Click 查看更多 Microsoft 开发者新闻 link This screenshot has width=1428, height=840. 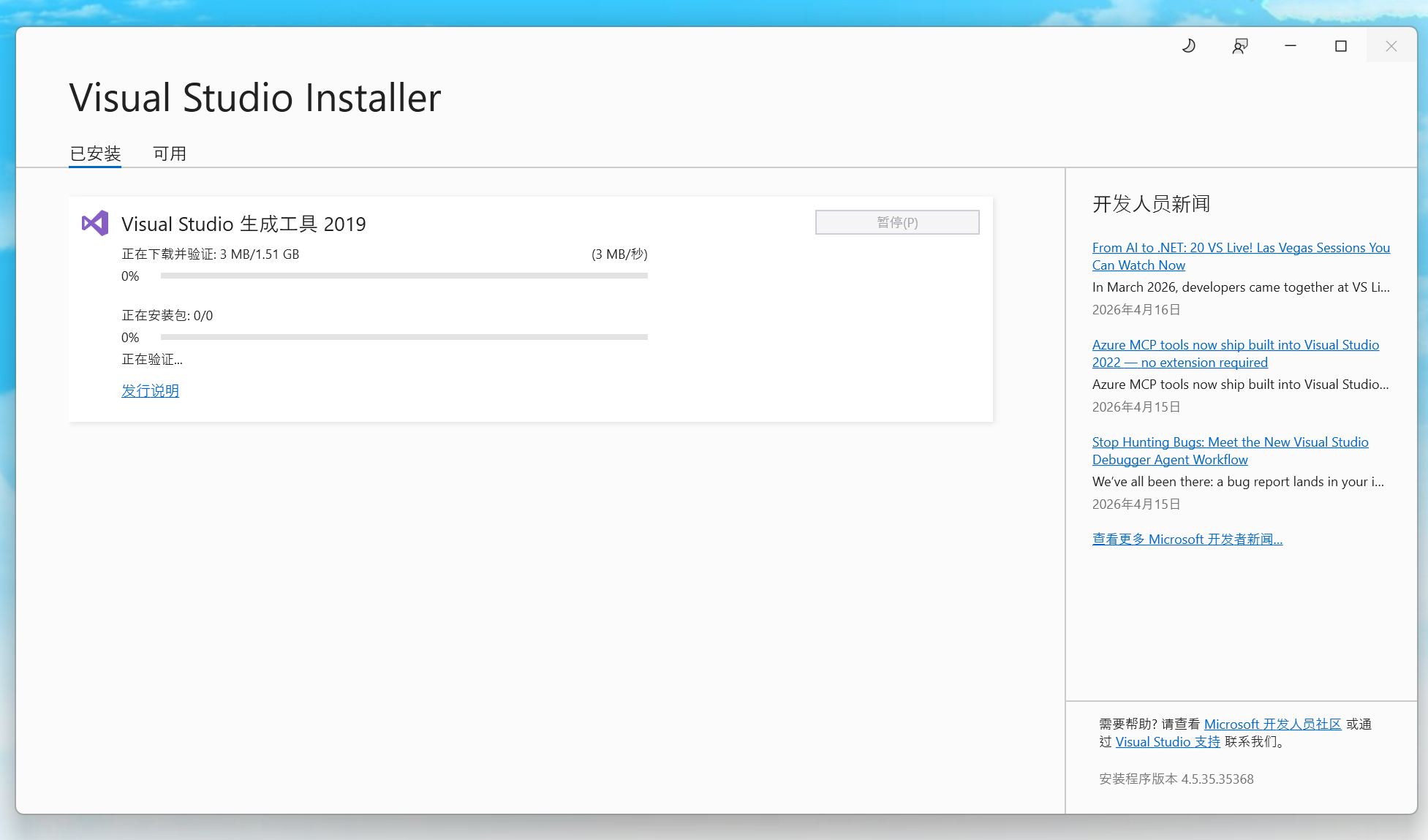[1187, 539]
